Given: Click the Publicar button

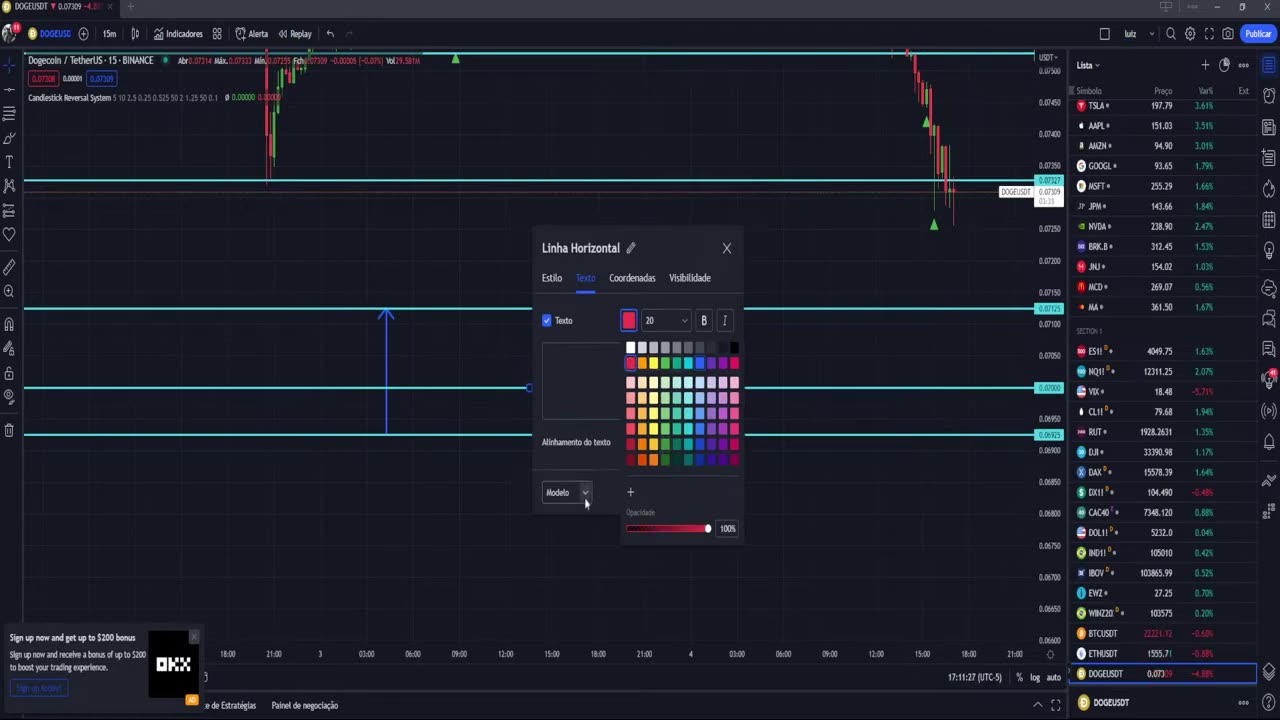Looking at the screenshot, I should pos(1258,34).
